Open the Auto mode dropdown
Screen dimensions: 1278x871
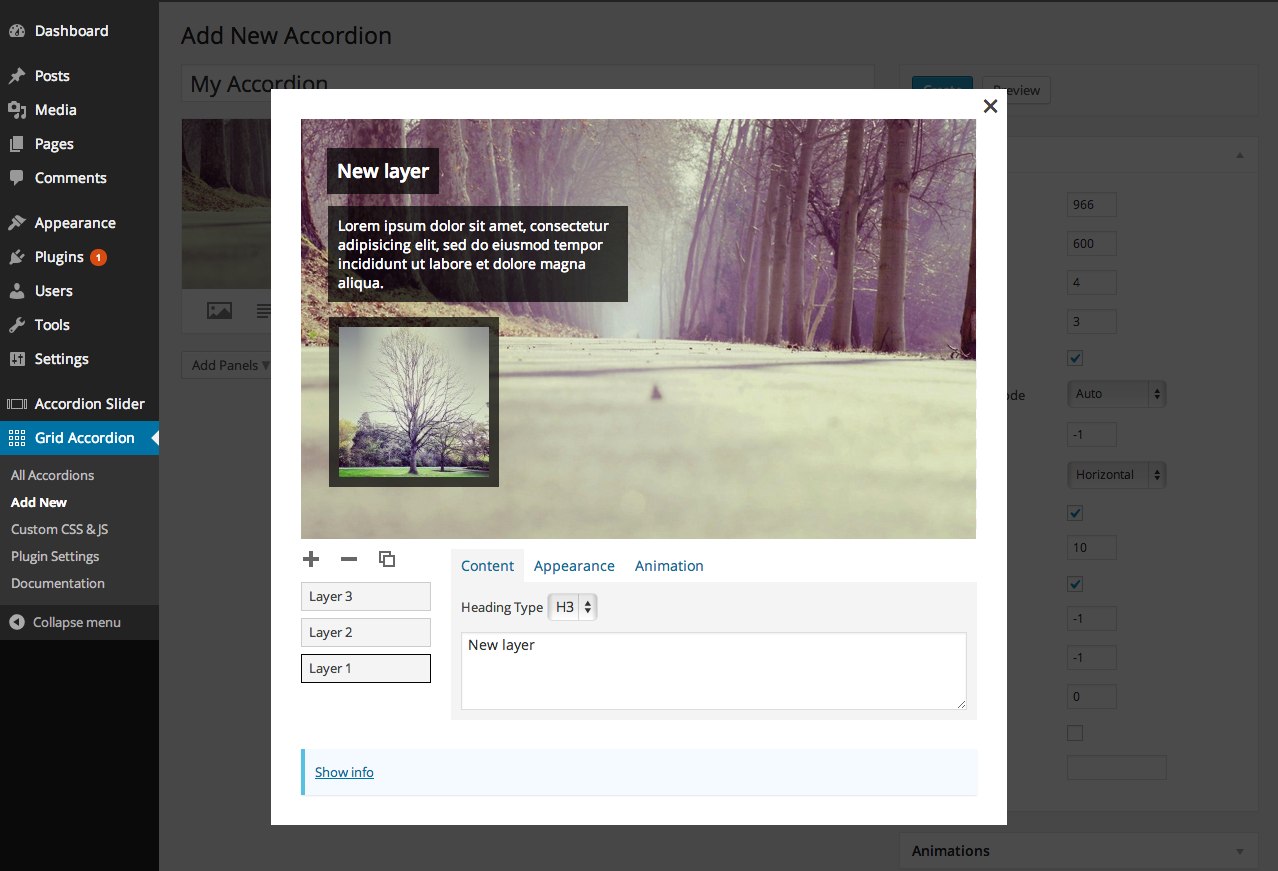(x=1116, y=394)
